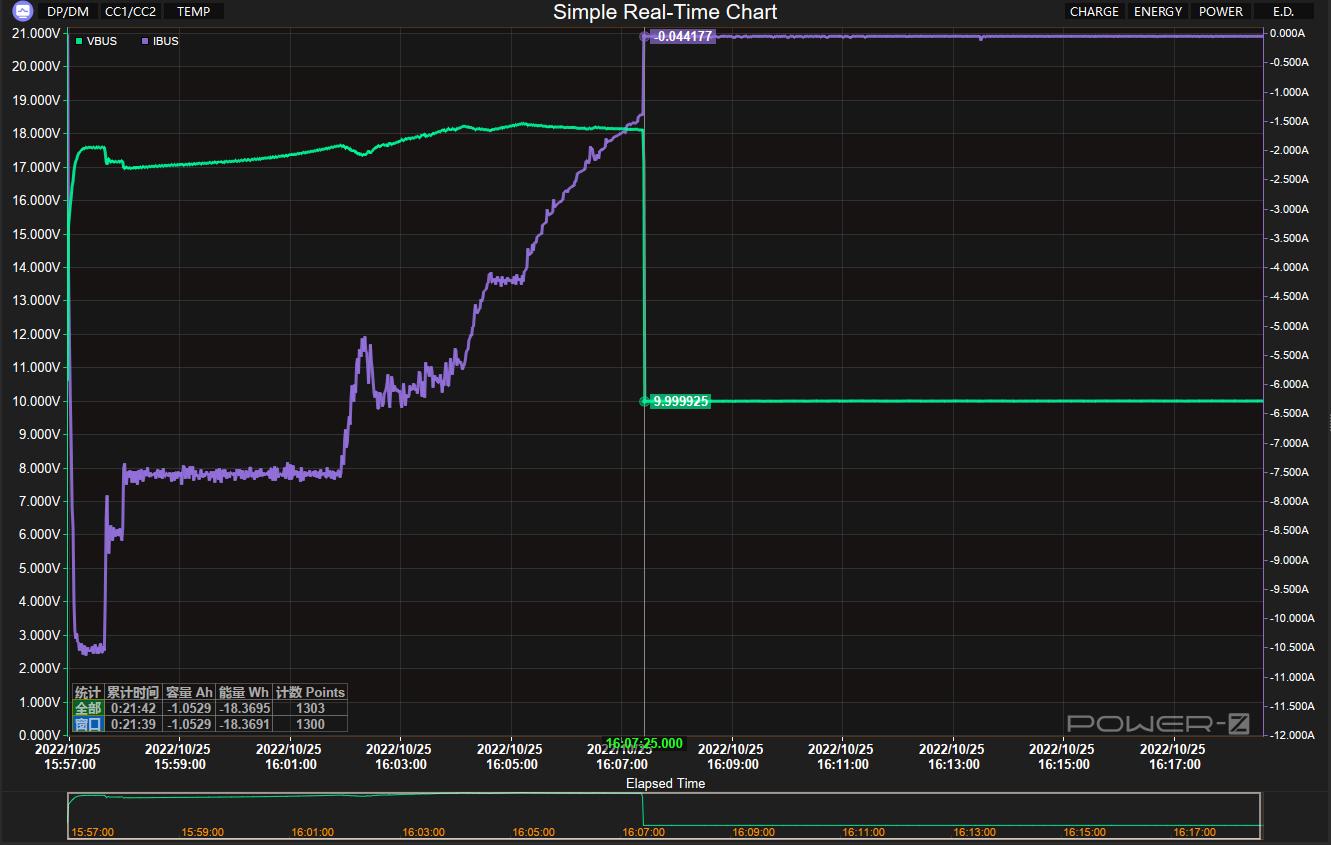Click the blue 窗口 statistics row label

tap(88, 724)
